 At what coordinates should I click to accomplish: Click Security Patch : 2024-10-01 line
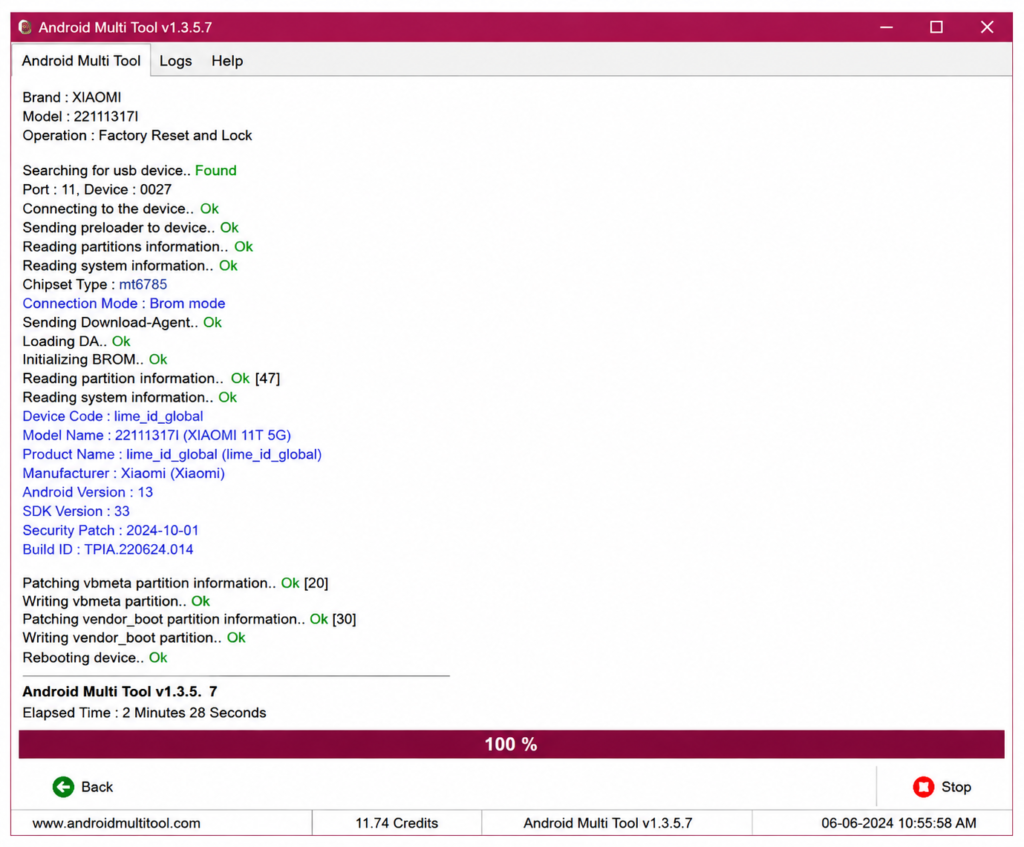110,530
